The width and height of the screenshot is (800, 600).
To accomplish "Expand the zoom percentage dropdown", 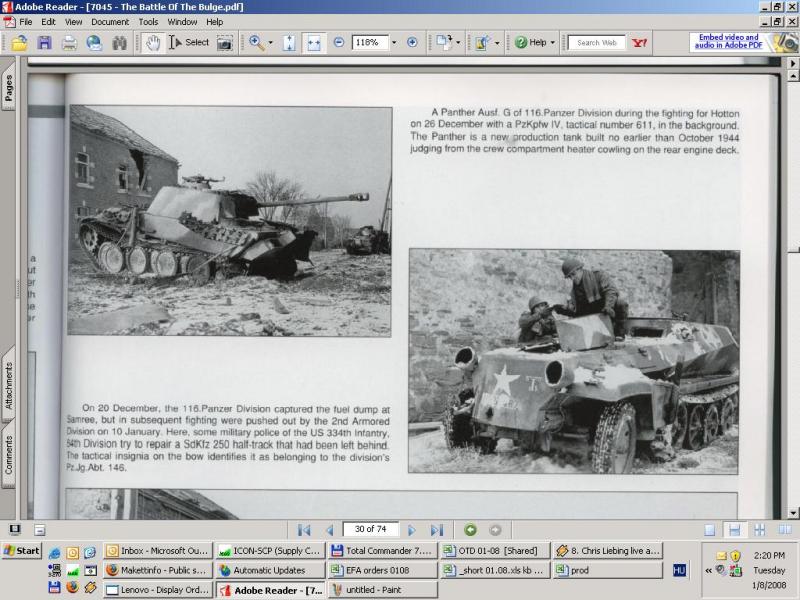I will point(394,43).
